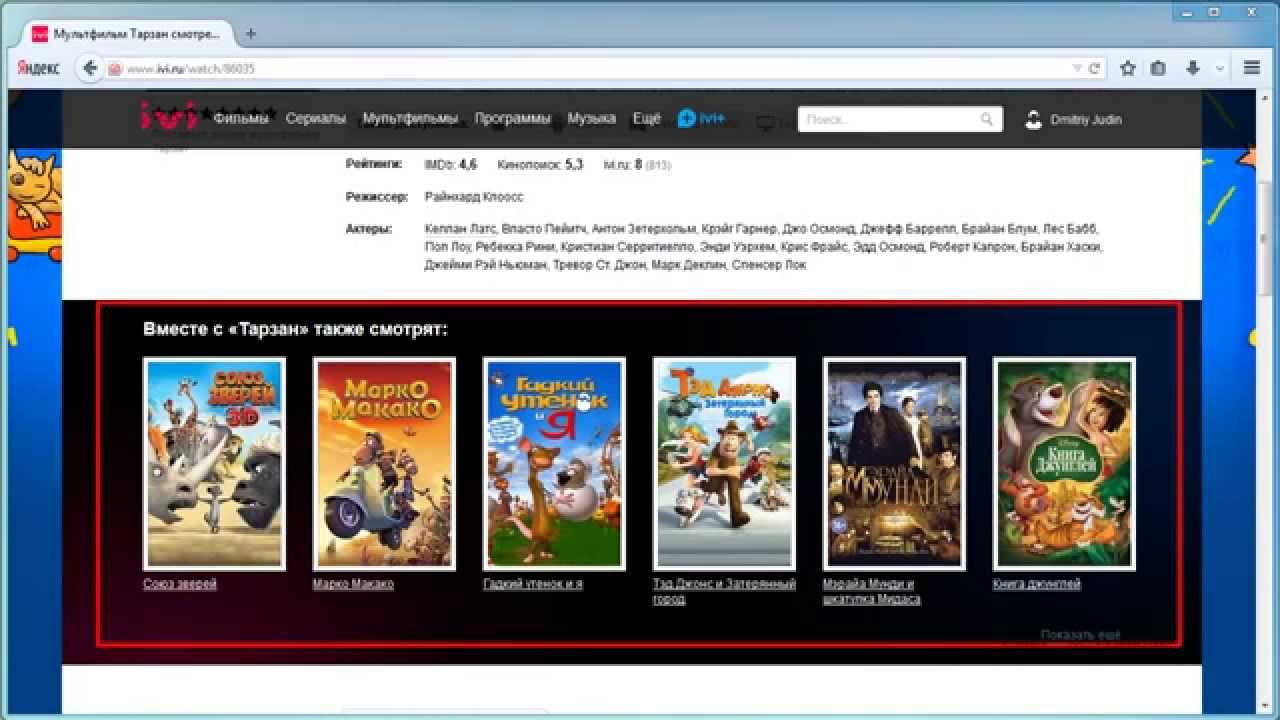Click the Мэрайа Мунди poster
This screenshot has width=1280, height=720.
point(895,464)
